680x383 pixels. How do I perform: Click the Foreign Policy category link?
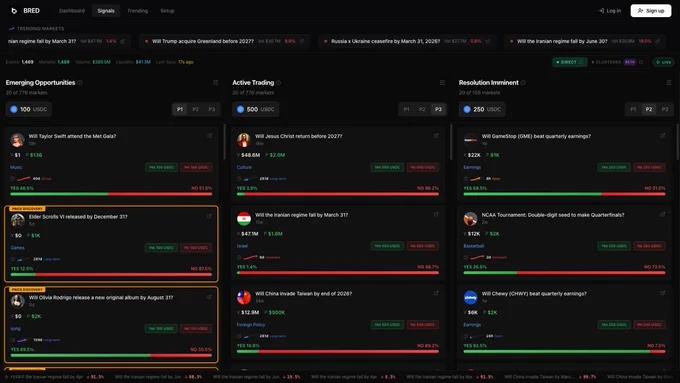click(x=251, y=325)
